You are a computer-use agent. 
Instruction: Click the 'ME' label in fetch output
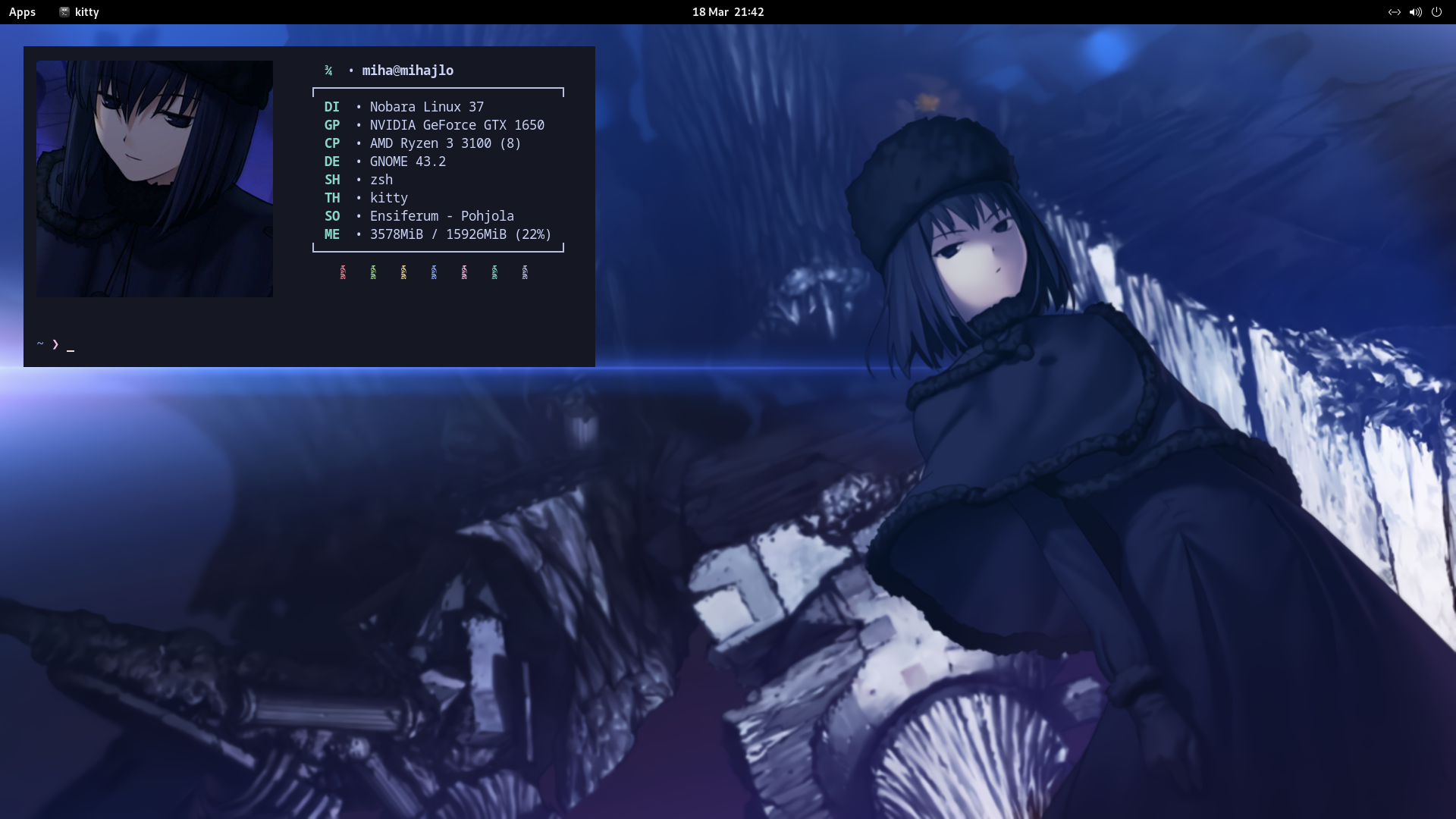point(332,234)
